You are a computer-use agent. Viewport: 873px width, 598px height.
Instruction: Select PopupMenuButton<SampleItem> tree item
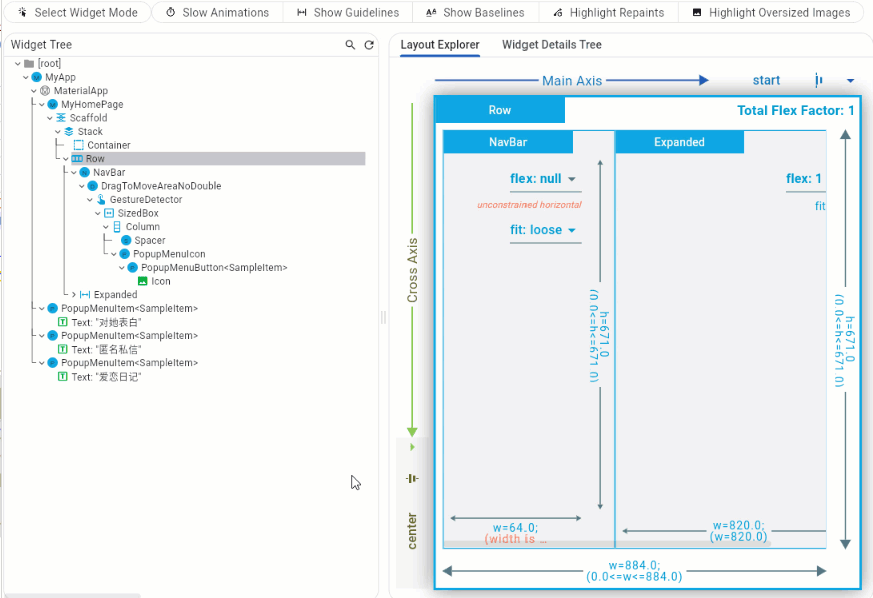pos(214,268)
